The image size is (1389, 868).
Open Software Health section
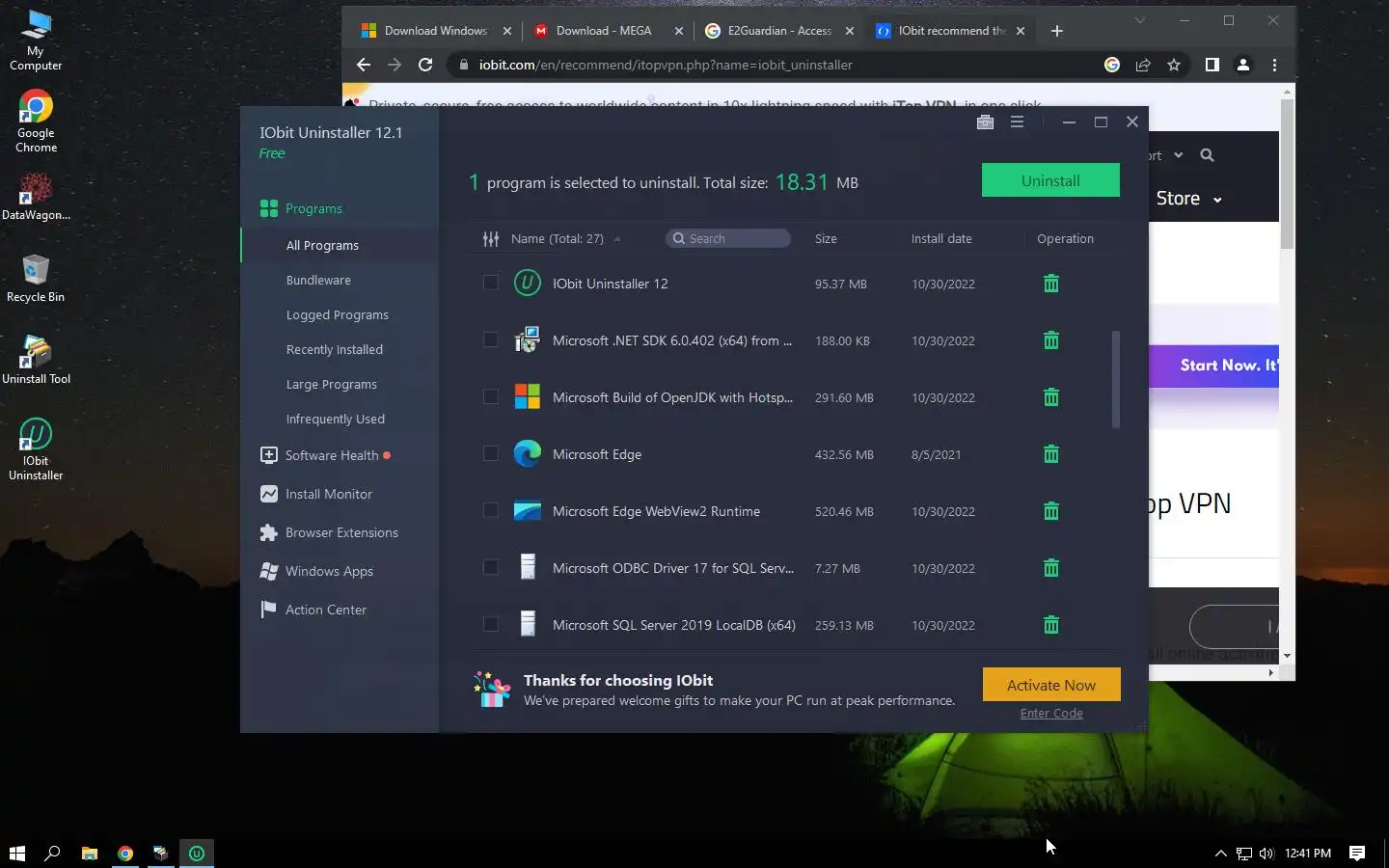pos(332,455)
